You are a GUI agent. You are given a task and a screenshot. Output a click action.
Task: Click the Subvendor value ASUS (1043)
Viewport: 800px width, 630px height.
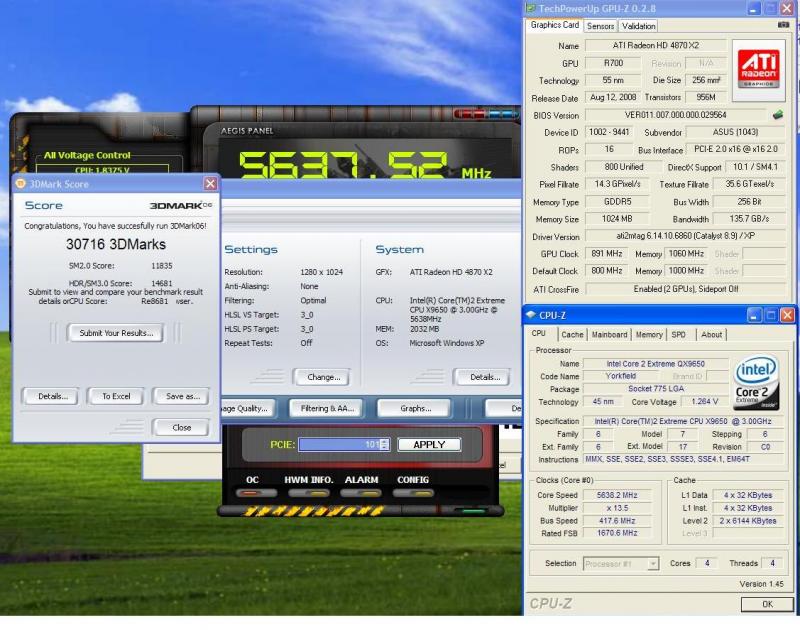pos(735,133)
